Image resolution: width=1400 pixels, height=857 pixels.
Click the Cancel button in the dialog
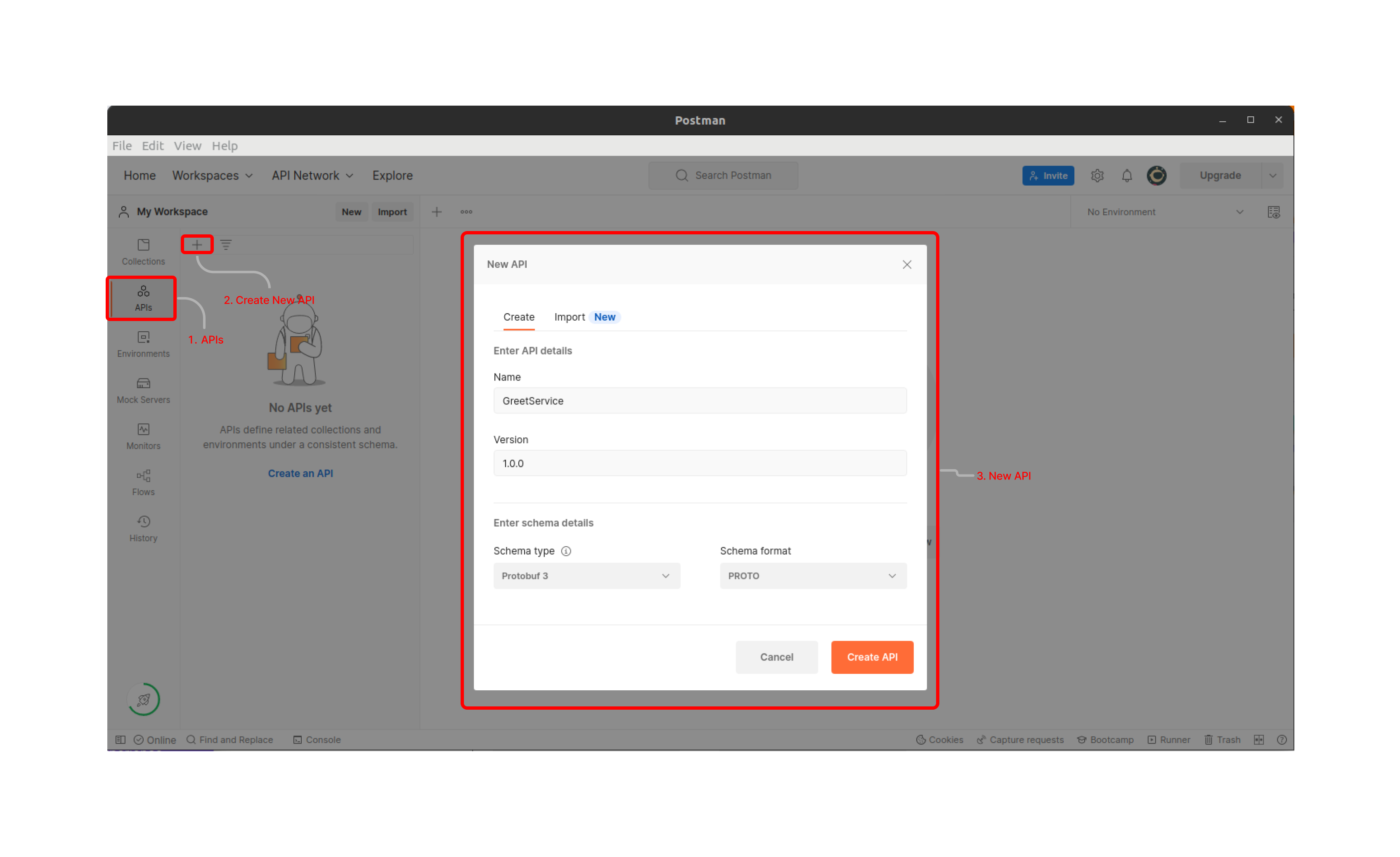(776, 657)
